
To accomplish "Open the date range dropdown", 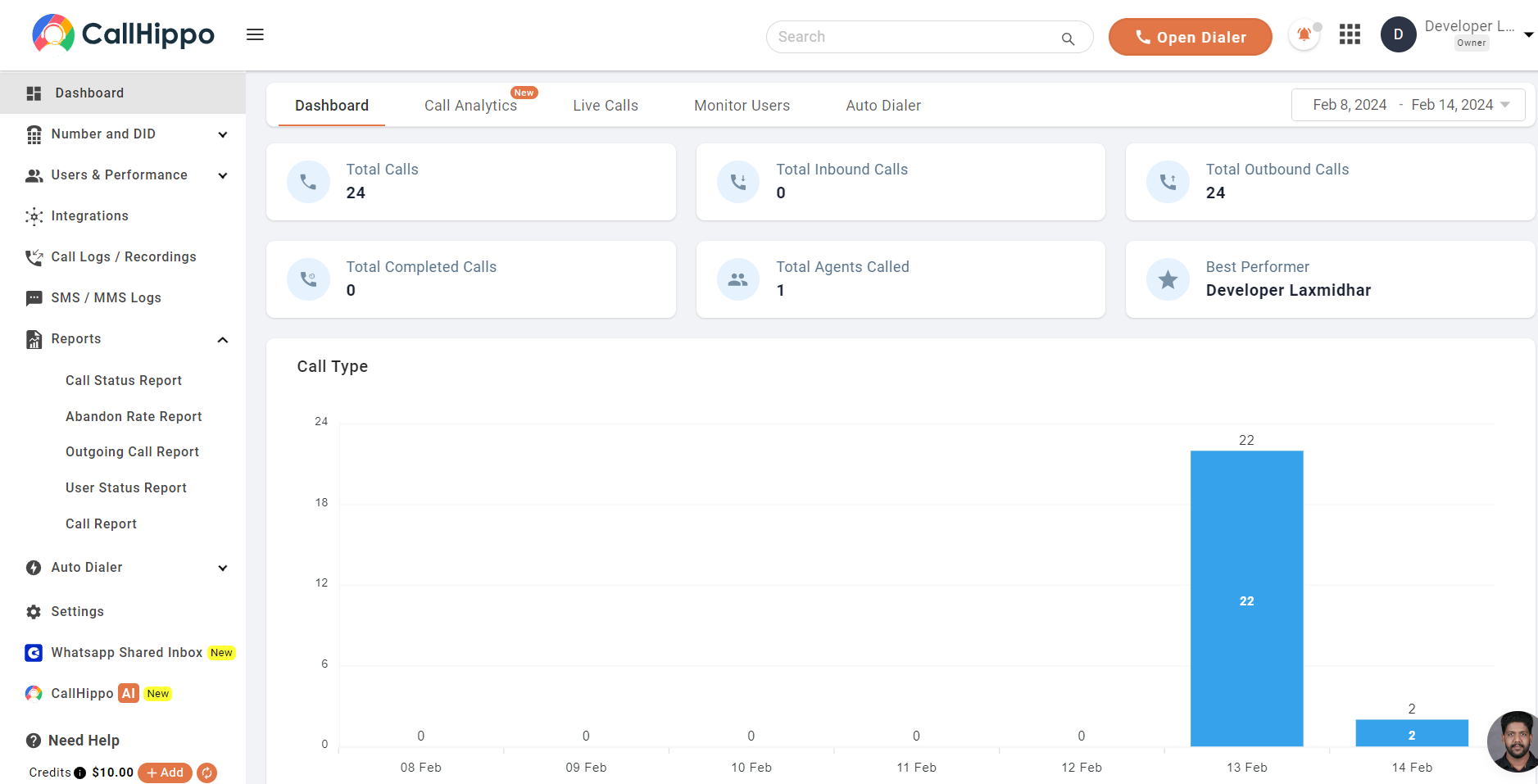I will (1505, 105).
